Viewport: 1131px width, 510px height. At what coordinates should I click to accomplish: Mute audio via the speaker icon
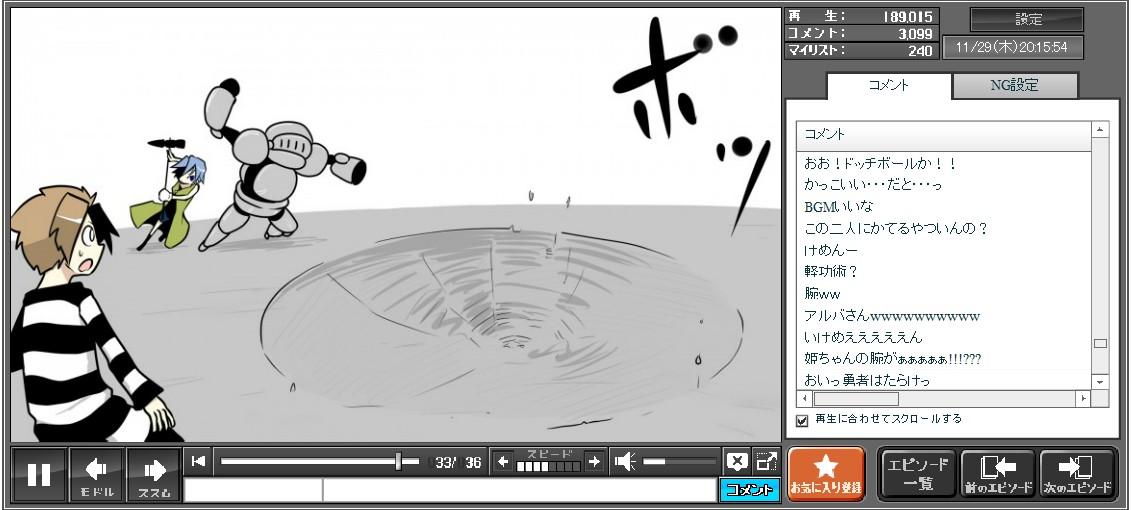coord(625,461)
